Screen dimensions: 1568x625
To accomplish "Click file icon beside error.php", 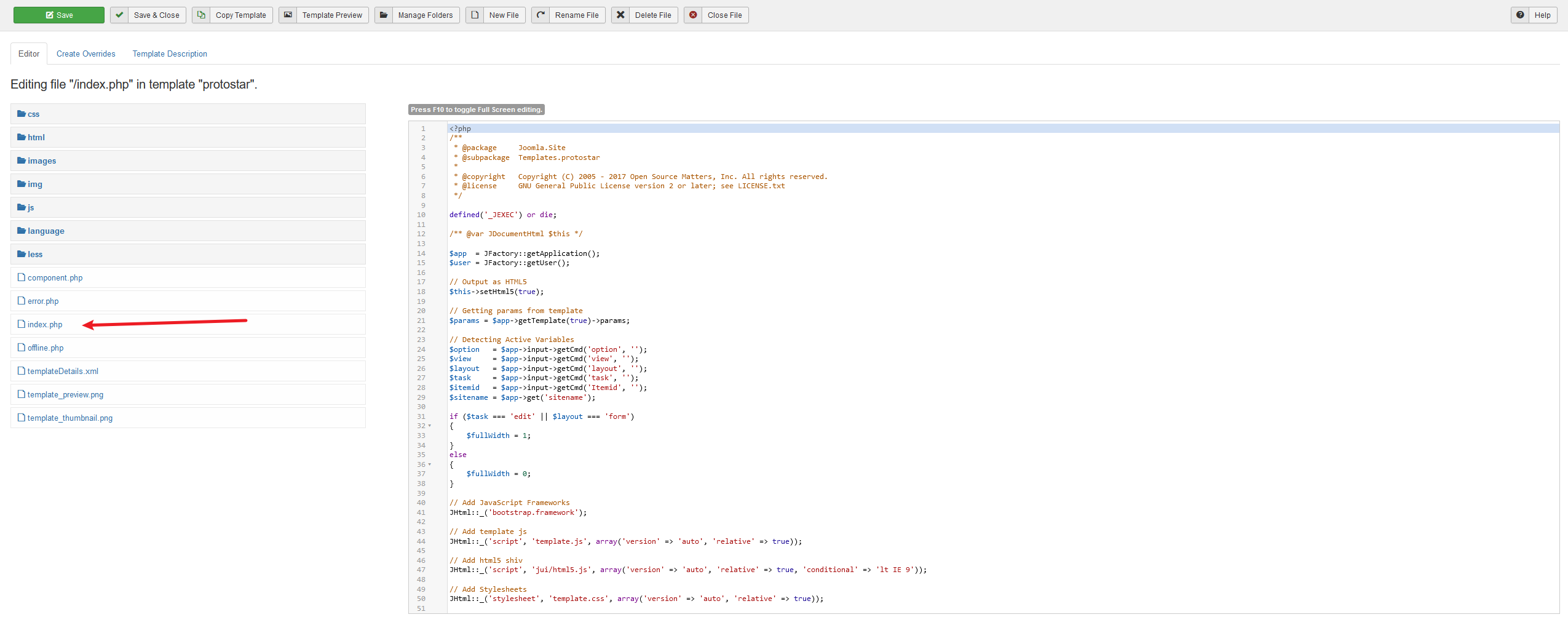I will (x=22, y=301).
